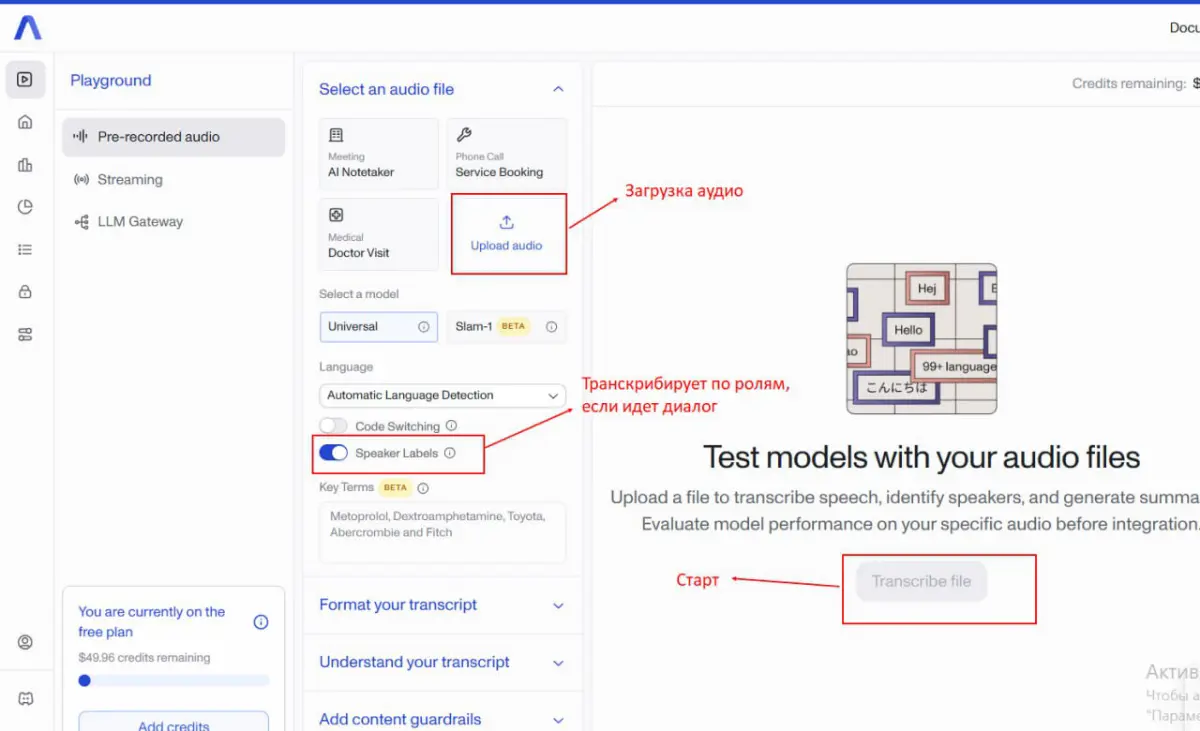Click info icon beside free plan notice
The height and width of the screenshot is (731, 1200).
click(261, 622)
